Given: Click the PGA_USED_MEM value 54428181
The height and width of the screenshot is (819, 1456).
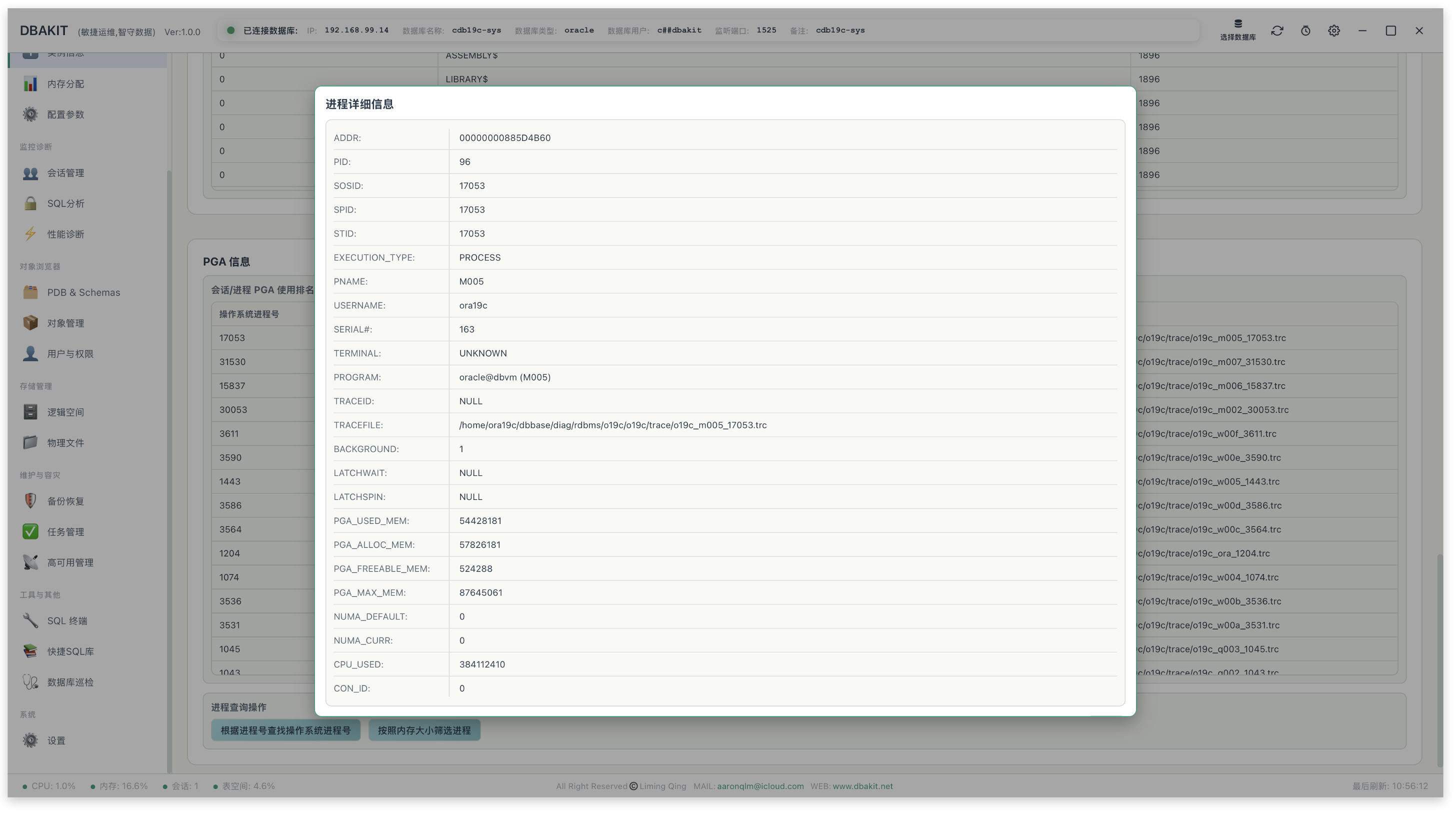Looking at the screenshot, I should click(x=480, y=520).
